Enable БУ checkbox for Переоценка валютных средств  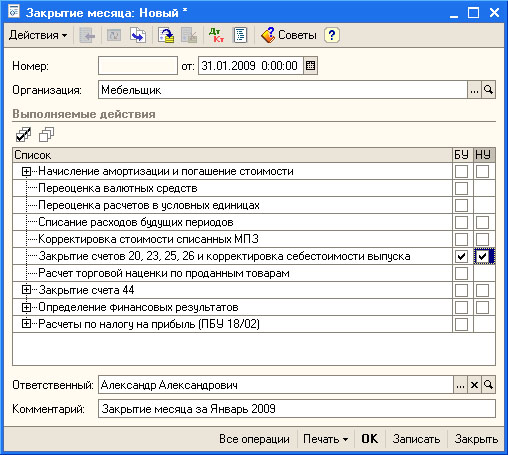461,188
